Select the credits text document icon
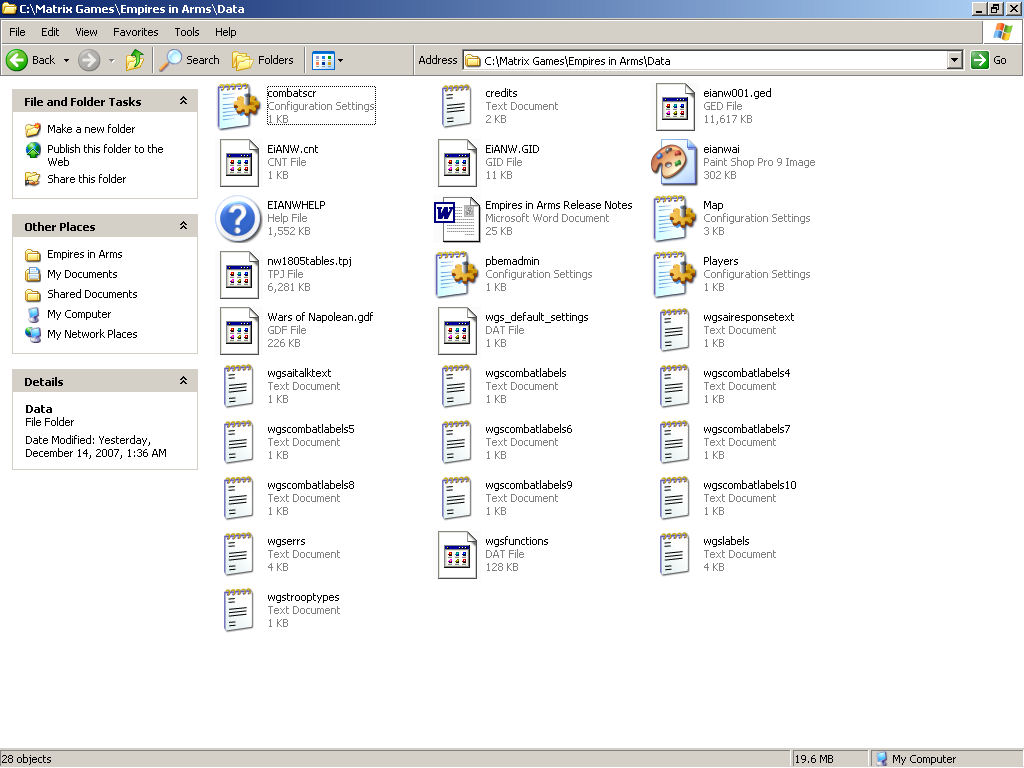This screenshot has width=1024, height=768. [x=456, y=106]
